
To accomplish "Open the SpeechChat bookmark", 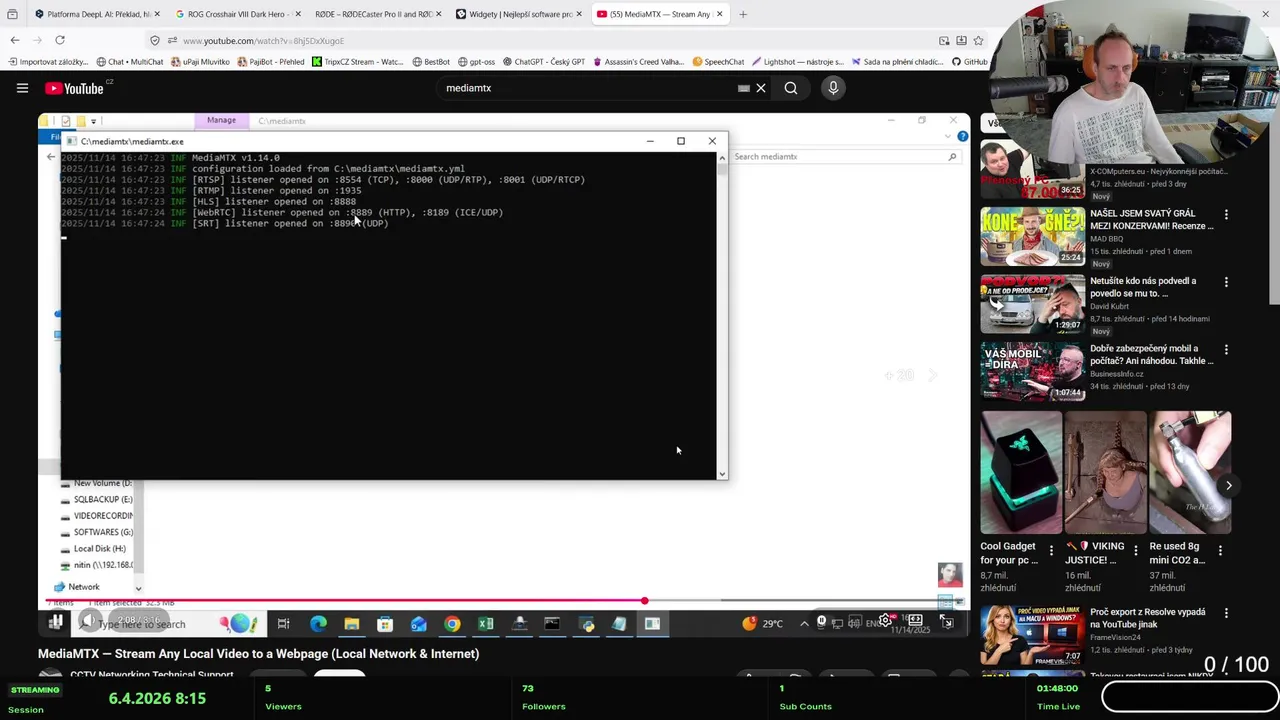I will coord(718,62).
